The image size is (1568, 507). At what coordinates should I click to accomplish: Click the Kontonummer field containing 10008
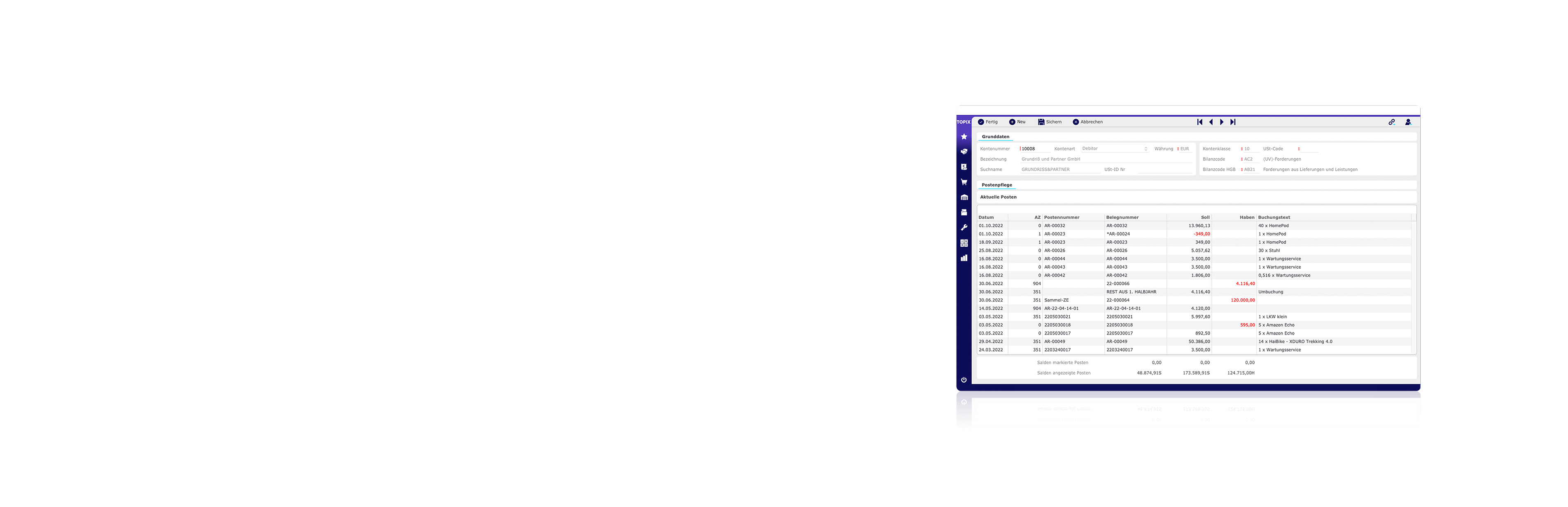point(1035,149)
